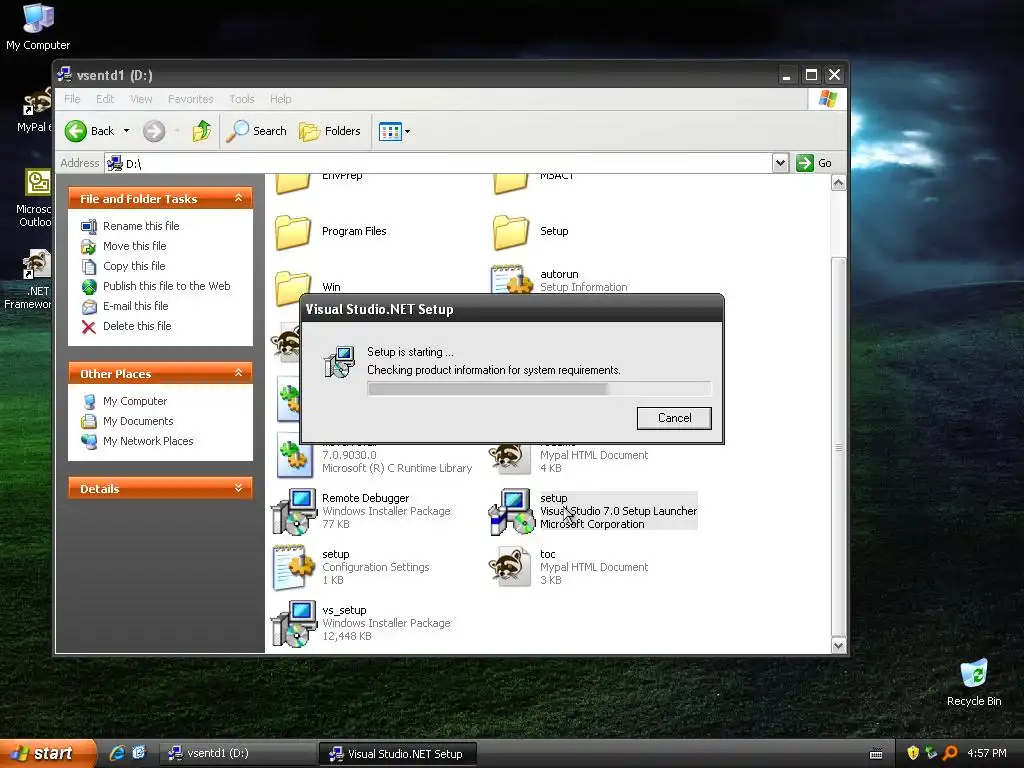Viewport: 1024px width, 768px height.
Task: Cancel the Visual Studio.NET Setup dialog
Action: [674, 418]
